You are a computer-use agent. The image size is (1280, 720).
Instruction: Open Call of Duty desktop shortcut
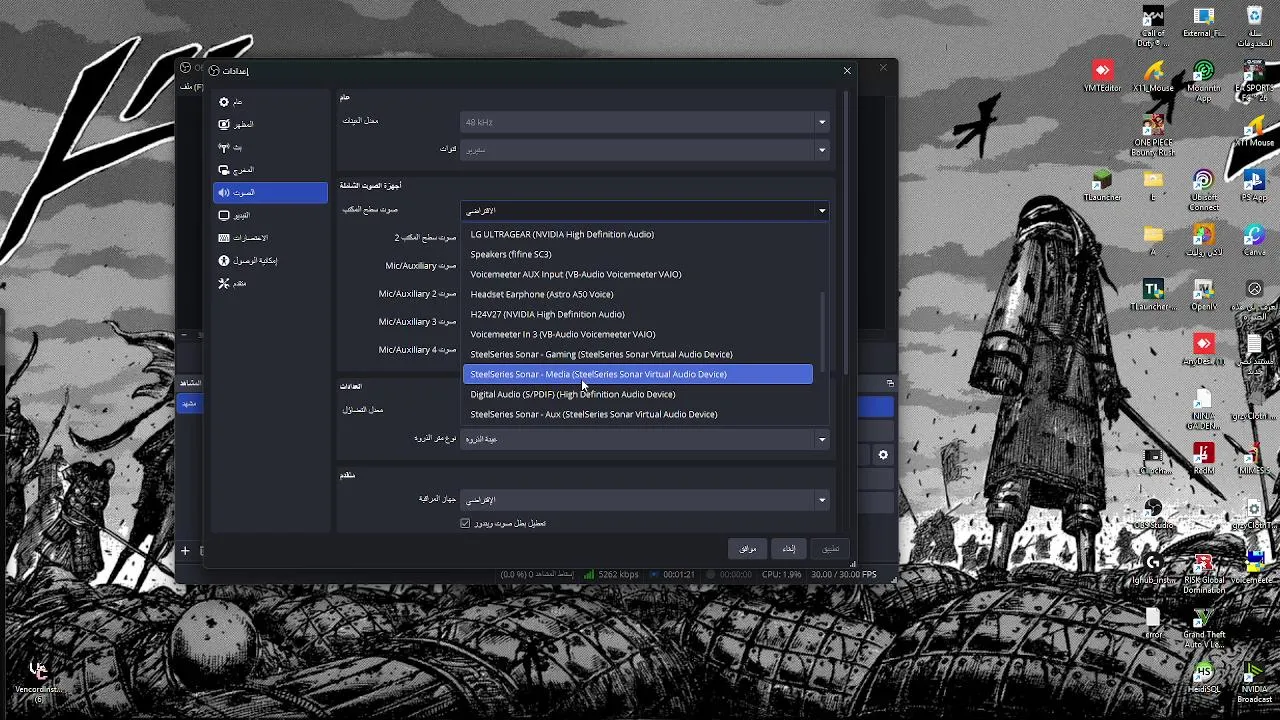1153,26
